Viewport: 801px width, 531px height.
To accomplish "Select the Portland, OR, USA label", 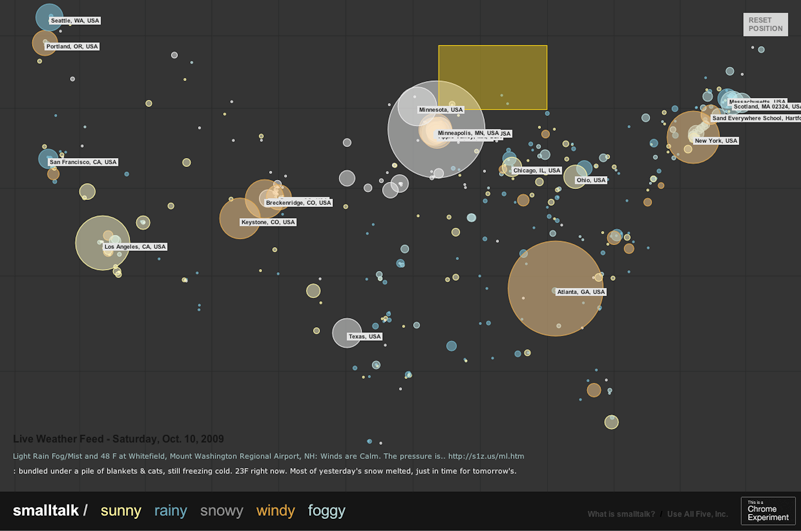I will tap(72, 46).
